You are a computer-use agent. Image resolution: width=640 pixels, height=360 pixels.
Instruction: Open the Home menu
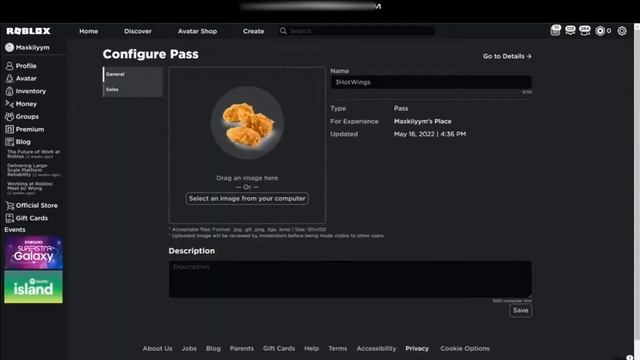[x=89, y=31]
